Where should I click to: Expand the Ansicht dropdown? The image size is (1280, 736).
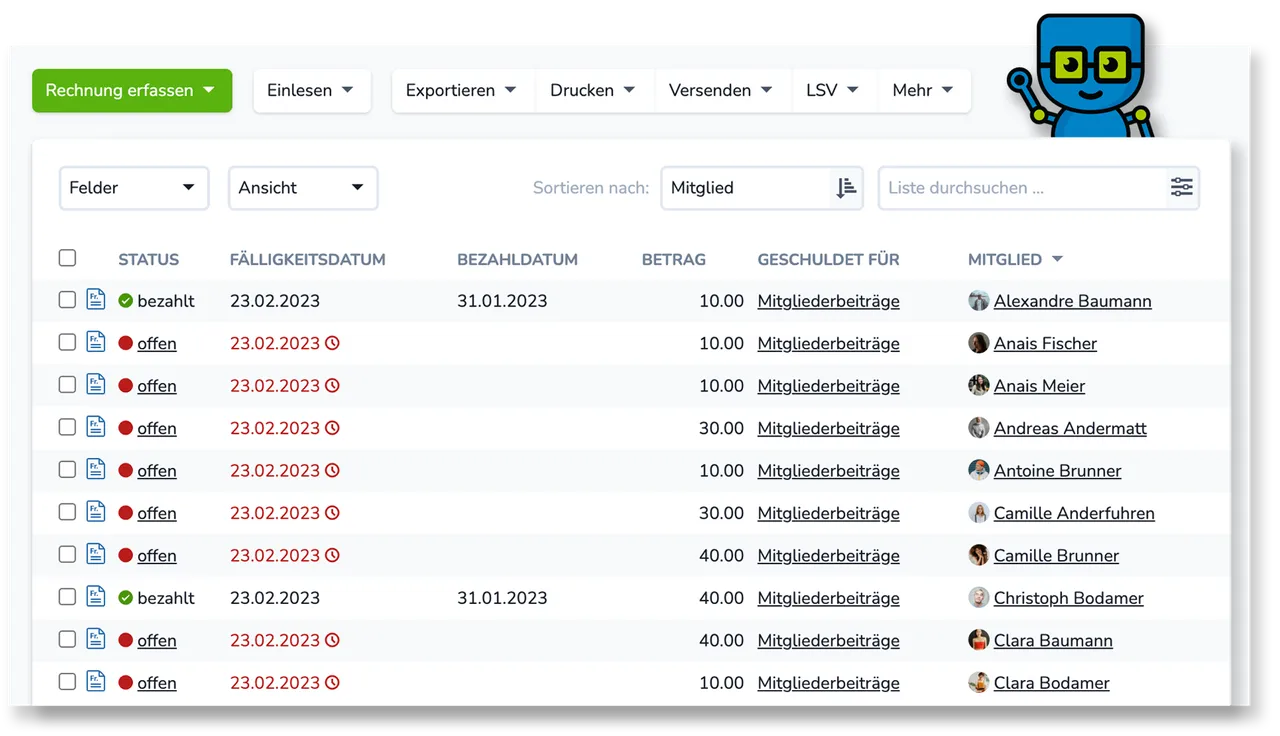[302, 188]
